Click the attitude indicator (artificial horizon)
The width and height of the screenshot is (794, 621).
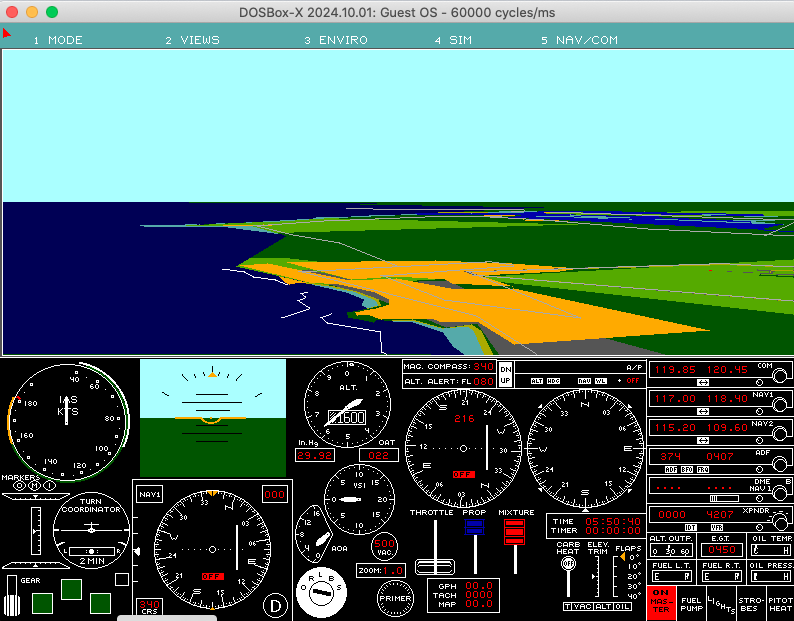(x=213, y=418)
